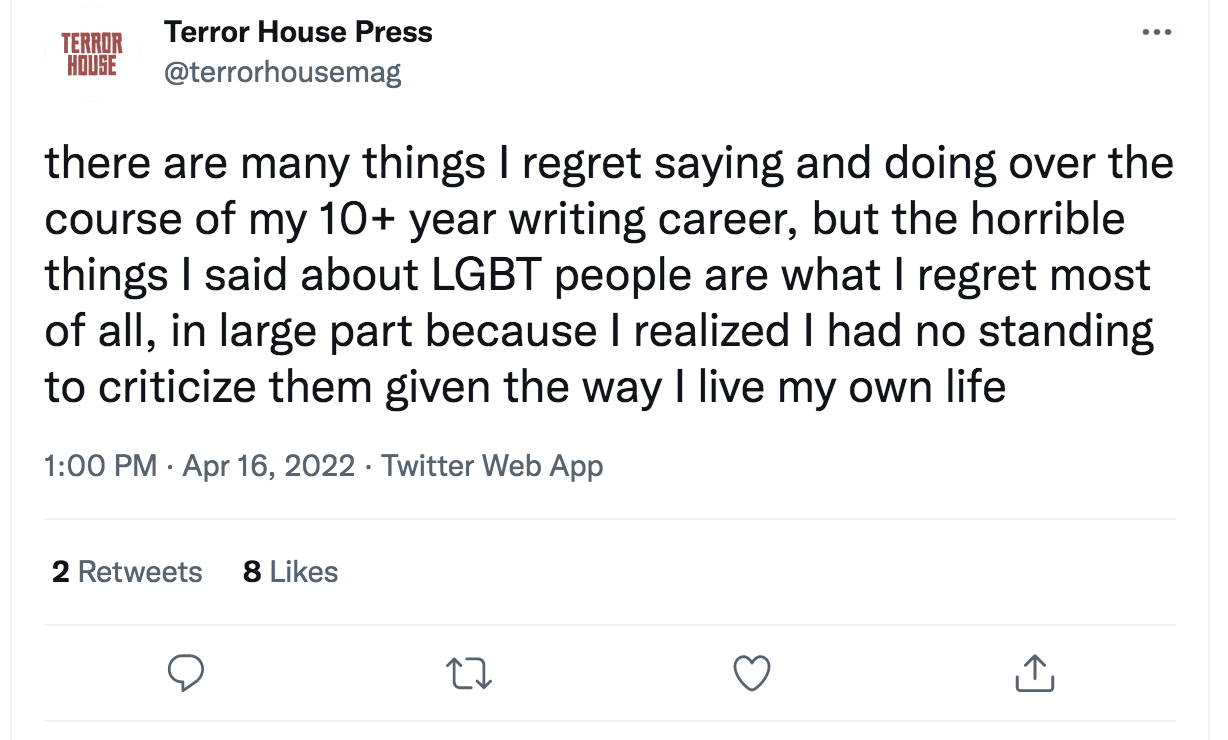Image resolution: width=1228 pixels, height=740 pixels.
Task: Open the Terror House Press profile name
Action: [298, 32]
